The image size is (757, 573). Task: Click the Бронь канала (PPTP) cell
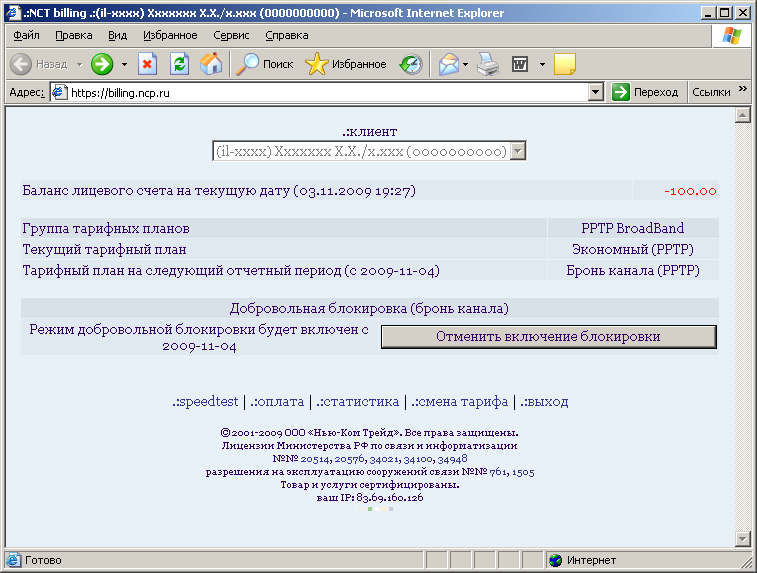pyautogui.click(x=632, y=270)
